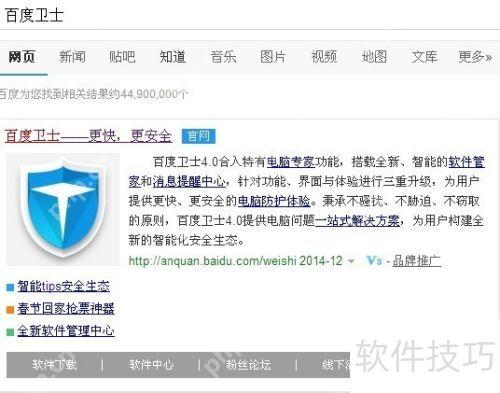500x393 pixels.
Task: Select the 网页 tab
Action: [x=22, y=57]
